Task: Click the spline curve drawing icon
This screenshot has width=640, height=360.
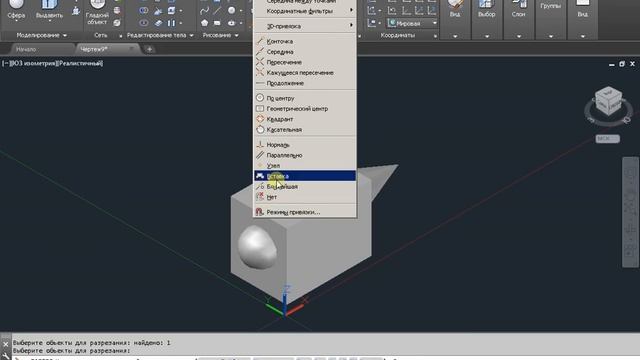Action: (x=204, y=11)
